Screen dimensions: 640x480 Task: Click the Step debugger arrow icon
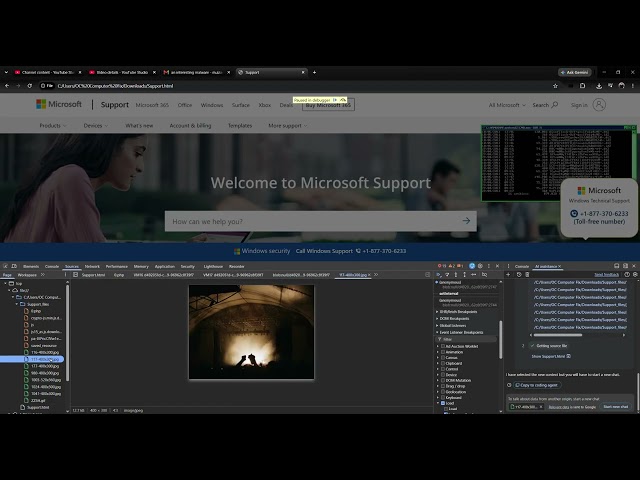[x=473, y=275]
